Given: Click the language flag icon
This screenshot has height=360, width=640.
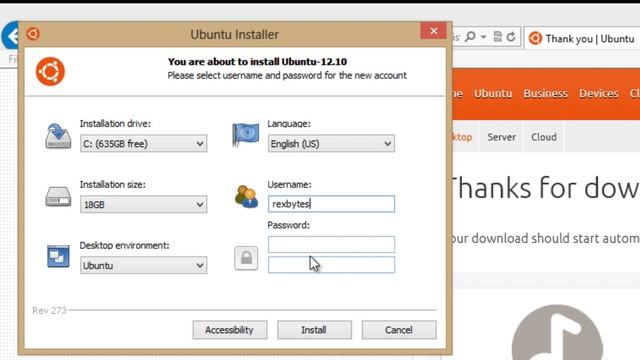Looking at the screenshot, I should coord(245,135).
